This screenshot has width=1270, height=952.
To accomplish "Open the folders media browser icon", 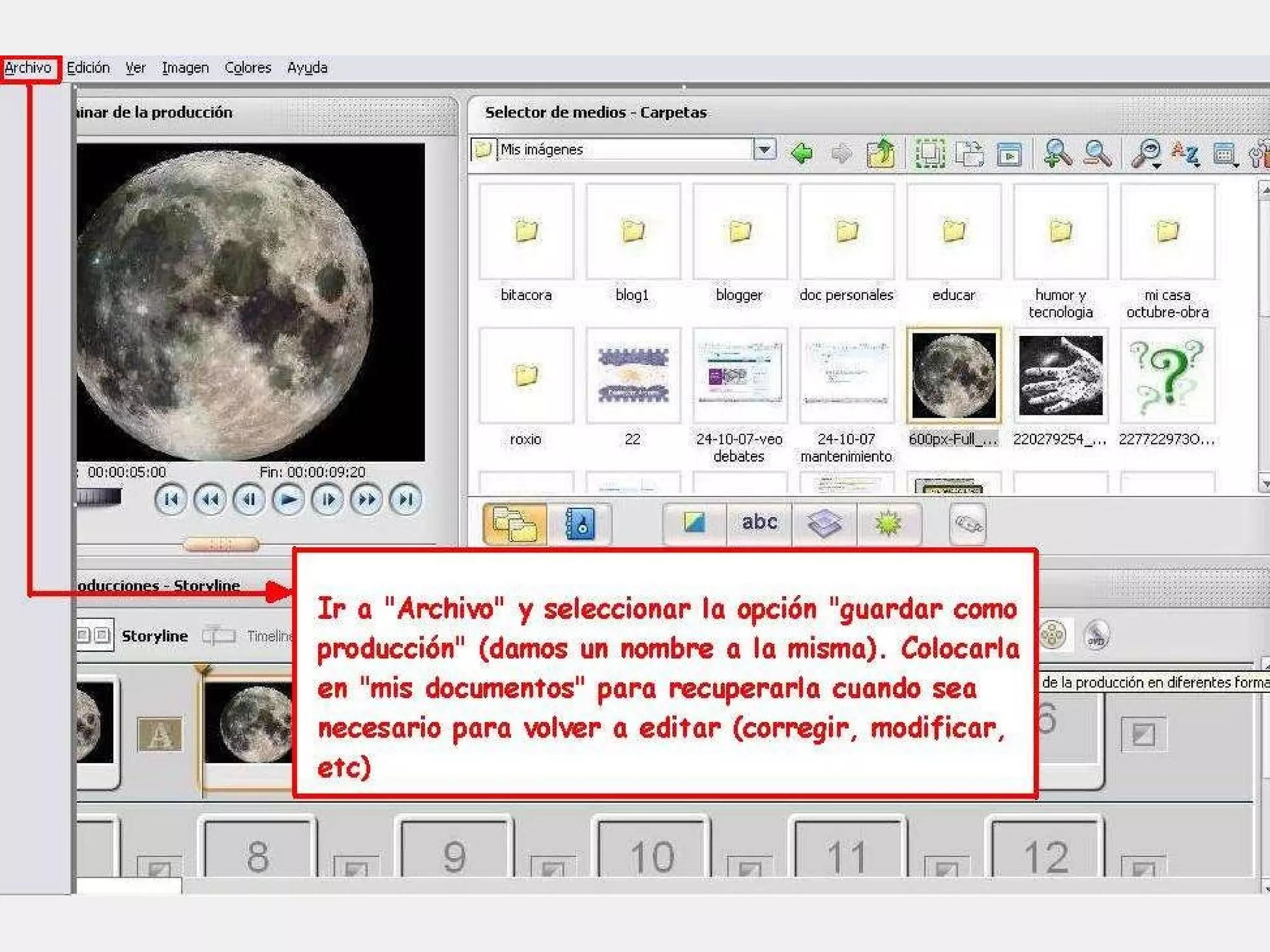I will point(514,524).
